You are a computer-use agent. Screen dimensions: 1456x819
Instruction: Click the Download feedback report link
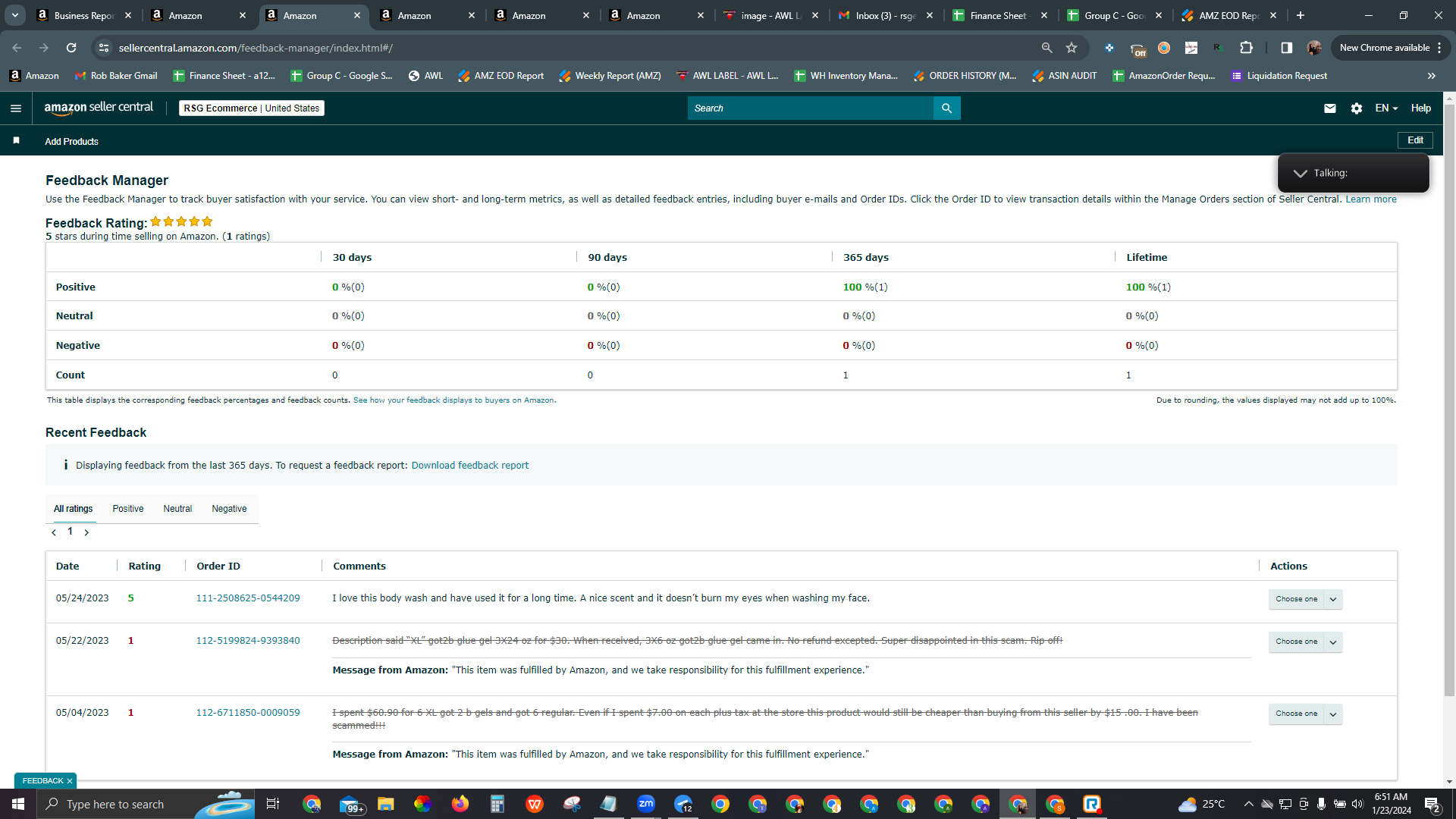(470, 466)
